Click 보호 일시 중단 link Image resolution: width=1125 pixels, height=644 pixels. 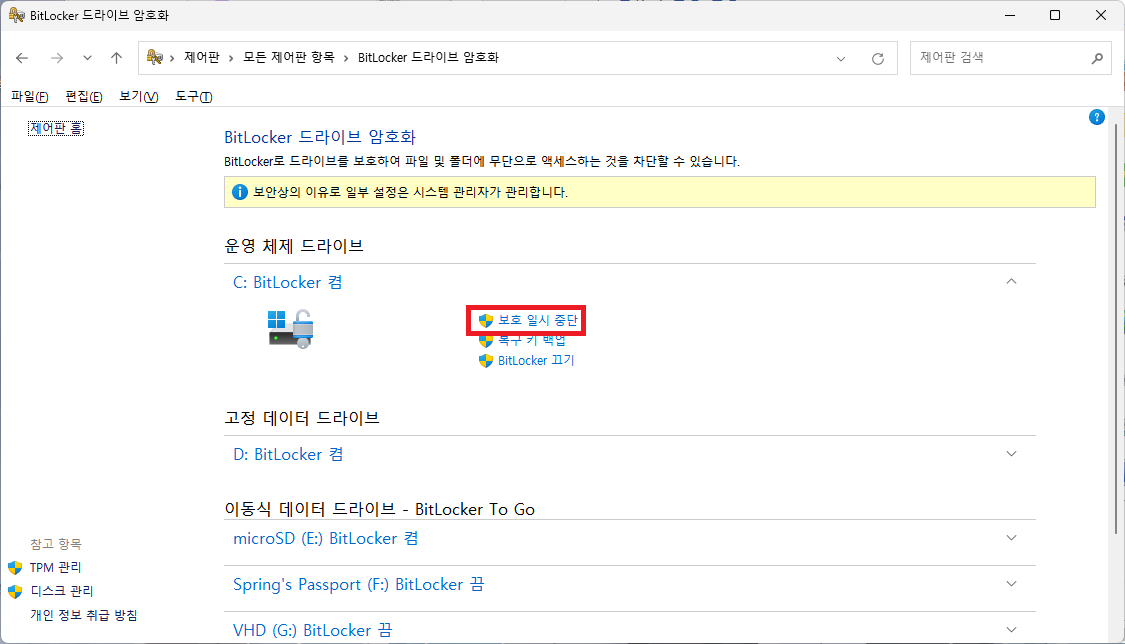point(538,320)
